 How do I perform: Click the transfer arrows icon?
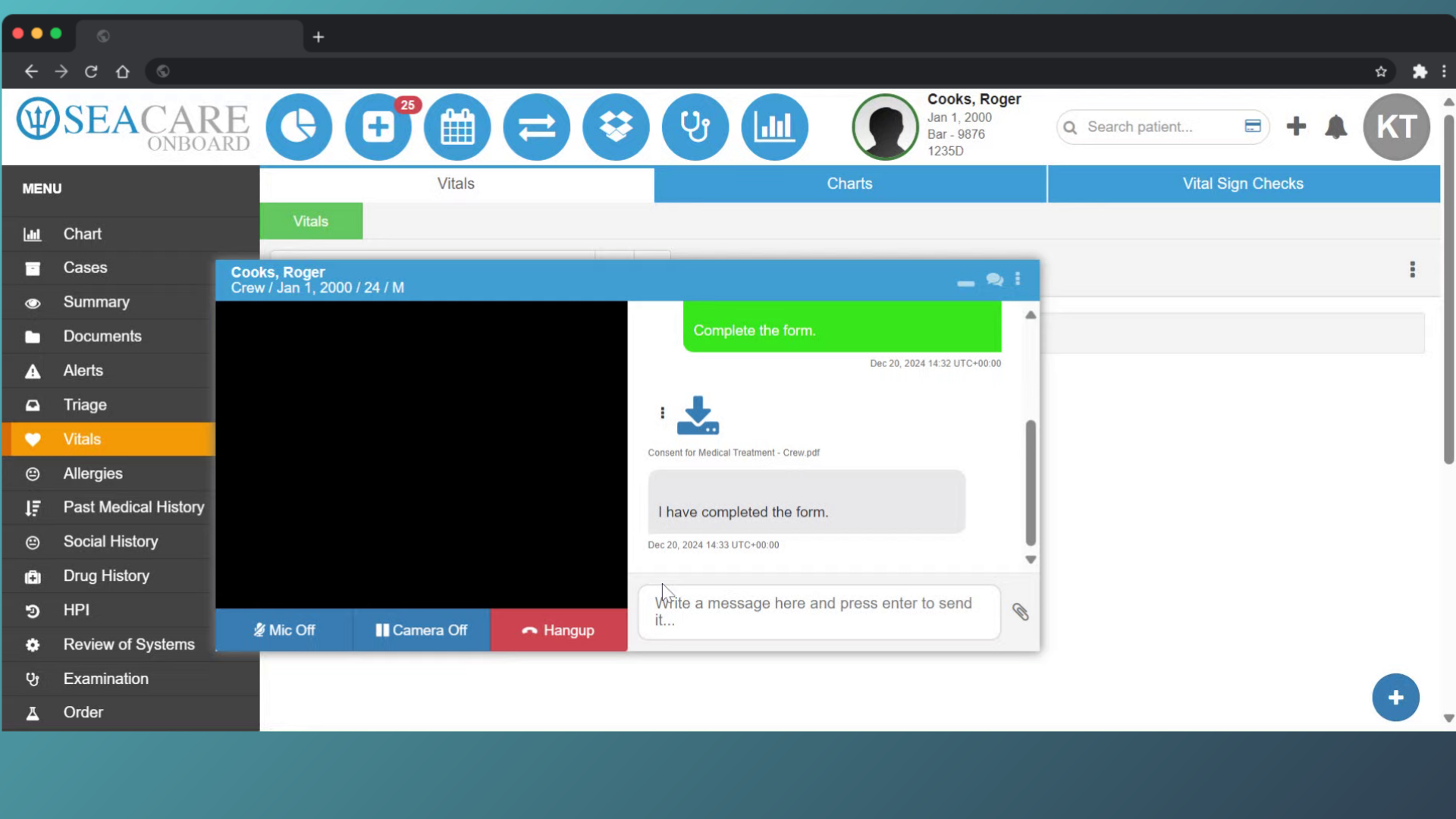[537, 127]
